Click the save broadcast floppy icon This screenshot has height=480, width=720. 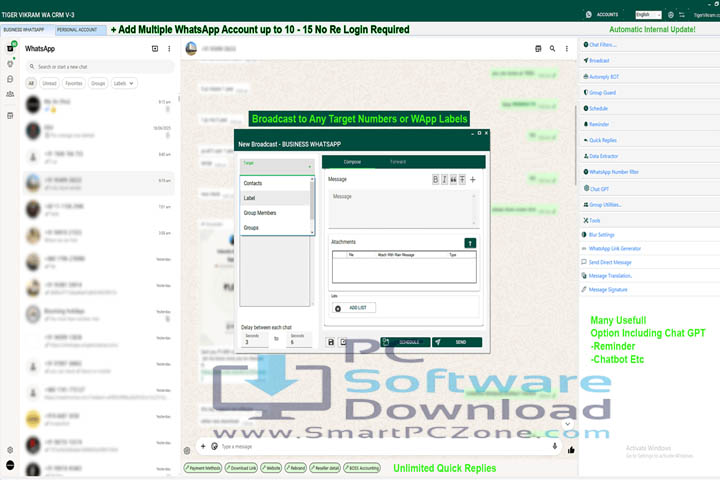331,342
